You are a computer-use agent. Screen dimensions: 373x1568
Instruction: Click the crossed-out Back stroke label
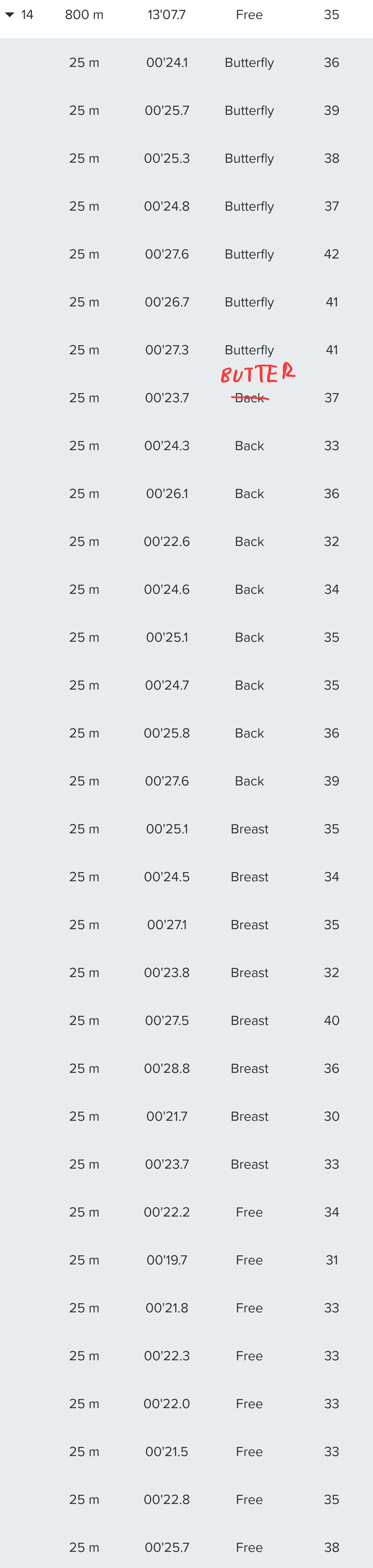(249, 398)
